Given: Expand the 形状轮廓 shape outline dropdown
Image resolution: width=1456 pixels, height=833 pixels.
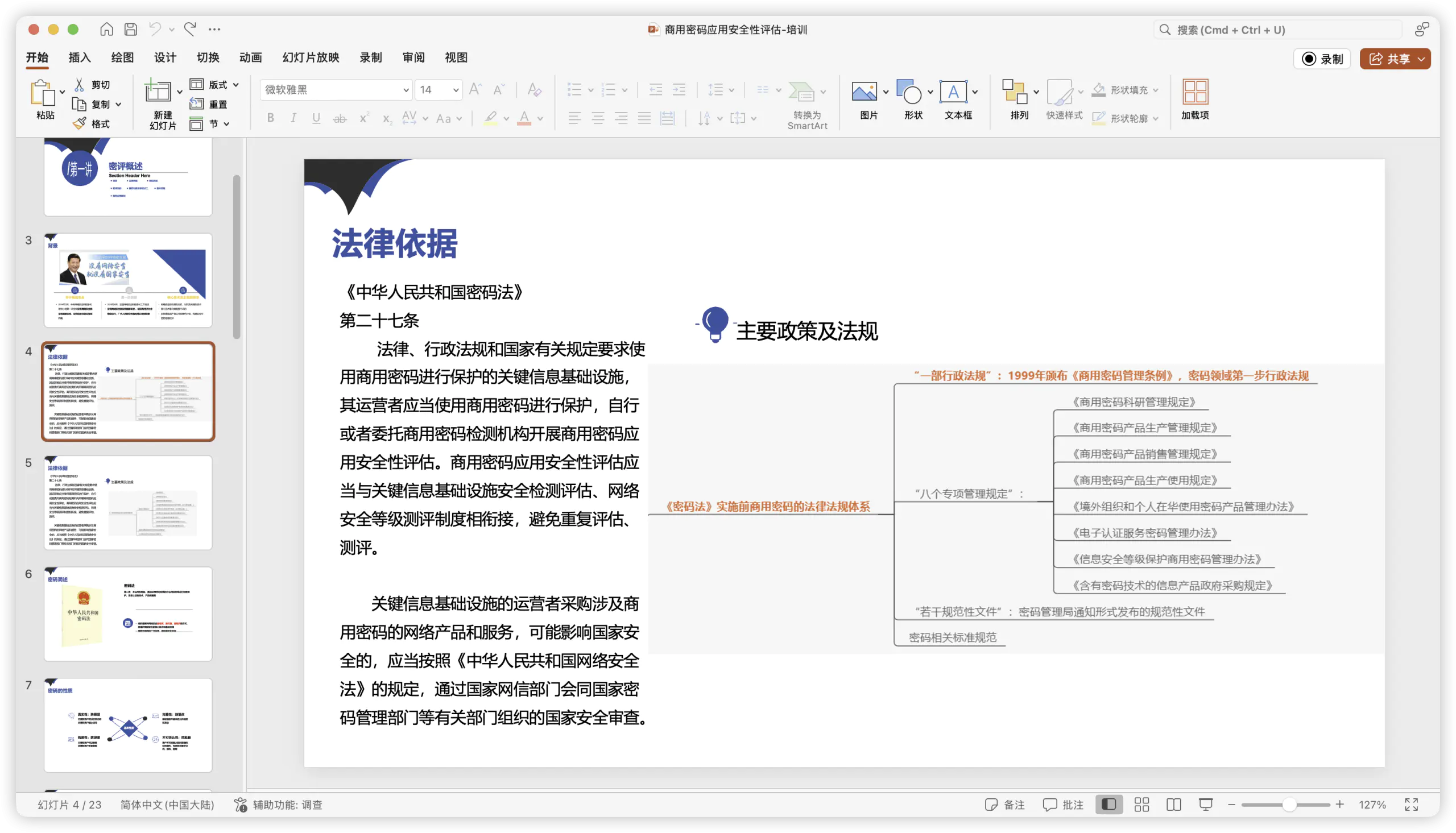Looking at the screenshot, I should pyautogui.click(x=1156, y=118).
